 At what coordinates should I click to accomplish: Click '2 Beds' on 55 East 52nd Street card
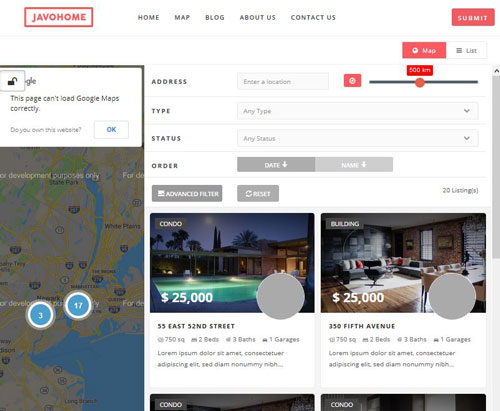205,340
